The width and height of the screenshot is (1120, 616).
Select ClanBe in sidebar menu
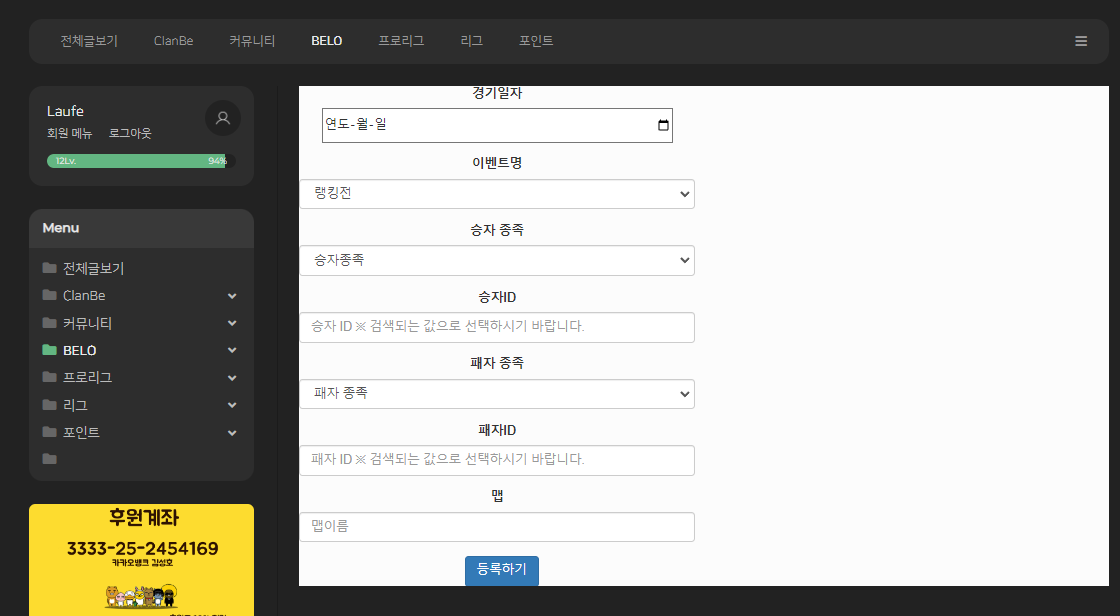coord(84,296)
